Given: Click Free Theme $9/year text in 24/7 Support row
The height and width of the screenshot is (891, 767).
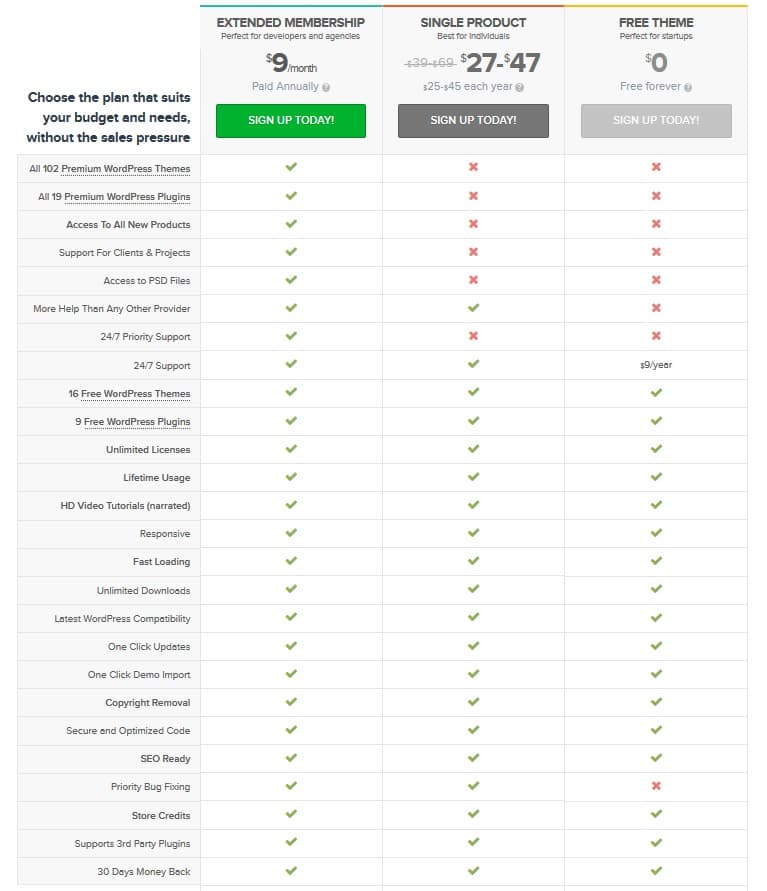Looking at the screenshot, I should 656,365.
